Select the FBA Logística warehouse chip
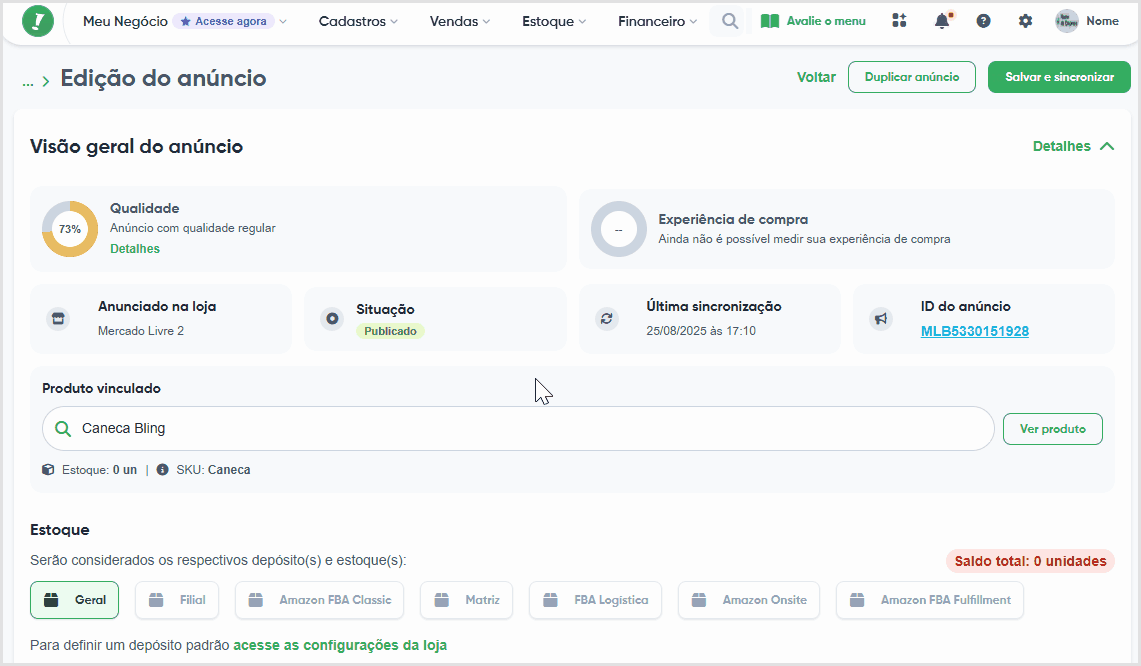Image resolution: width=1141 pixels, height=666 pixels. click(x=595, y=600)
